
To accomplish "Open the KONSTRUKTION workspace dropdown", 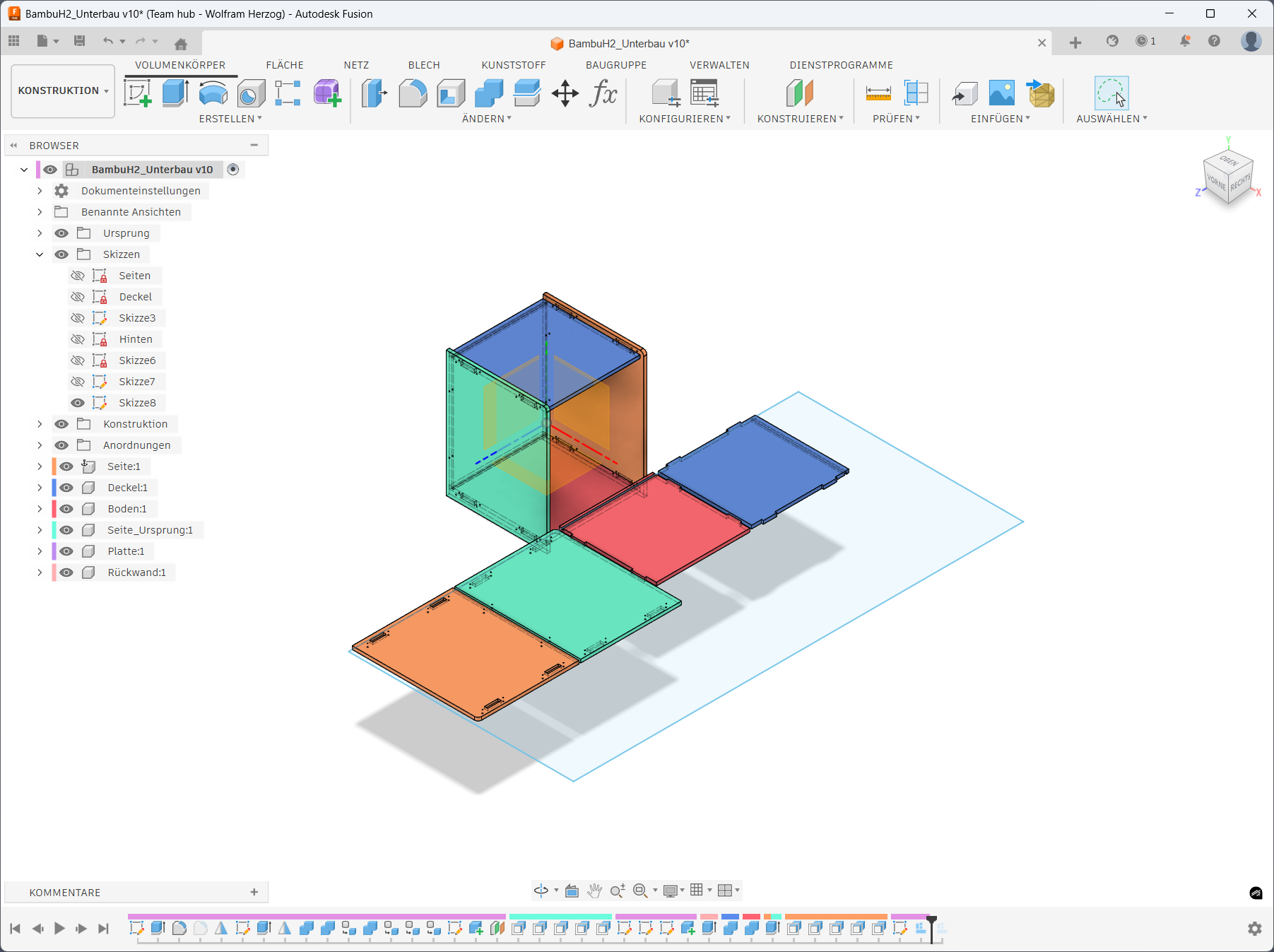I will (x=63, y=91).
